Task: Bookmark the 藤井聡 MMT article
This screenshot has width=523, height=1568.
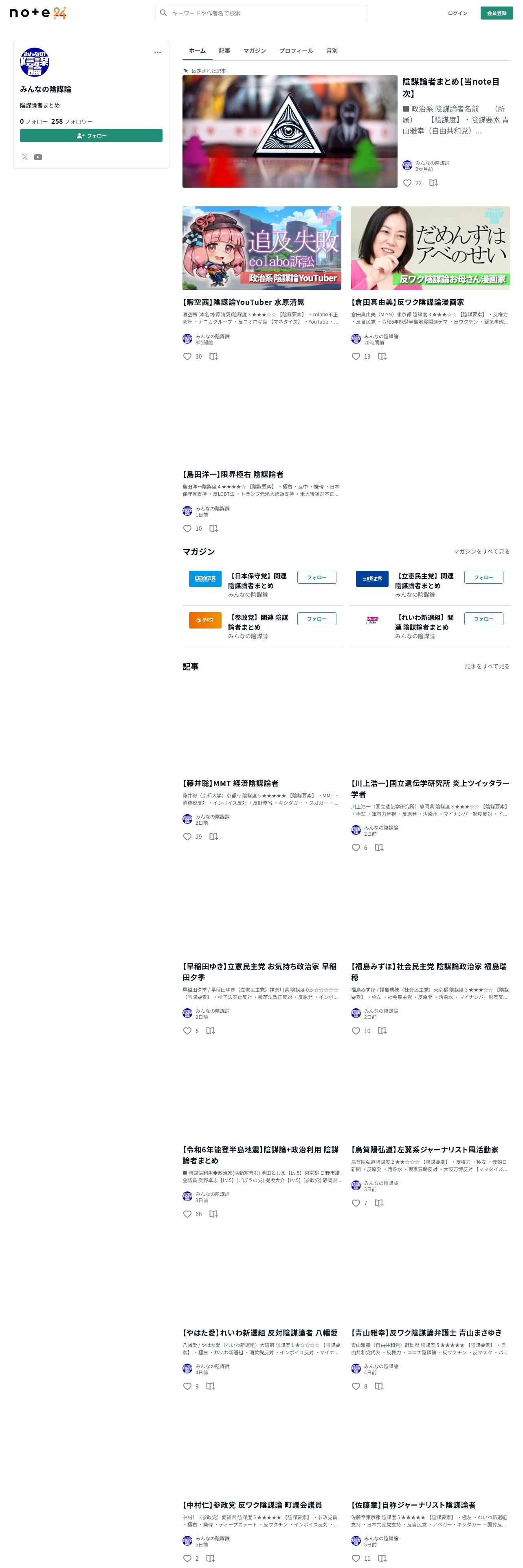Action: pos(214,837)
